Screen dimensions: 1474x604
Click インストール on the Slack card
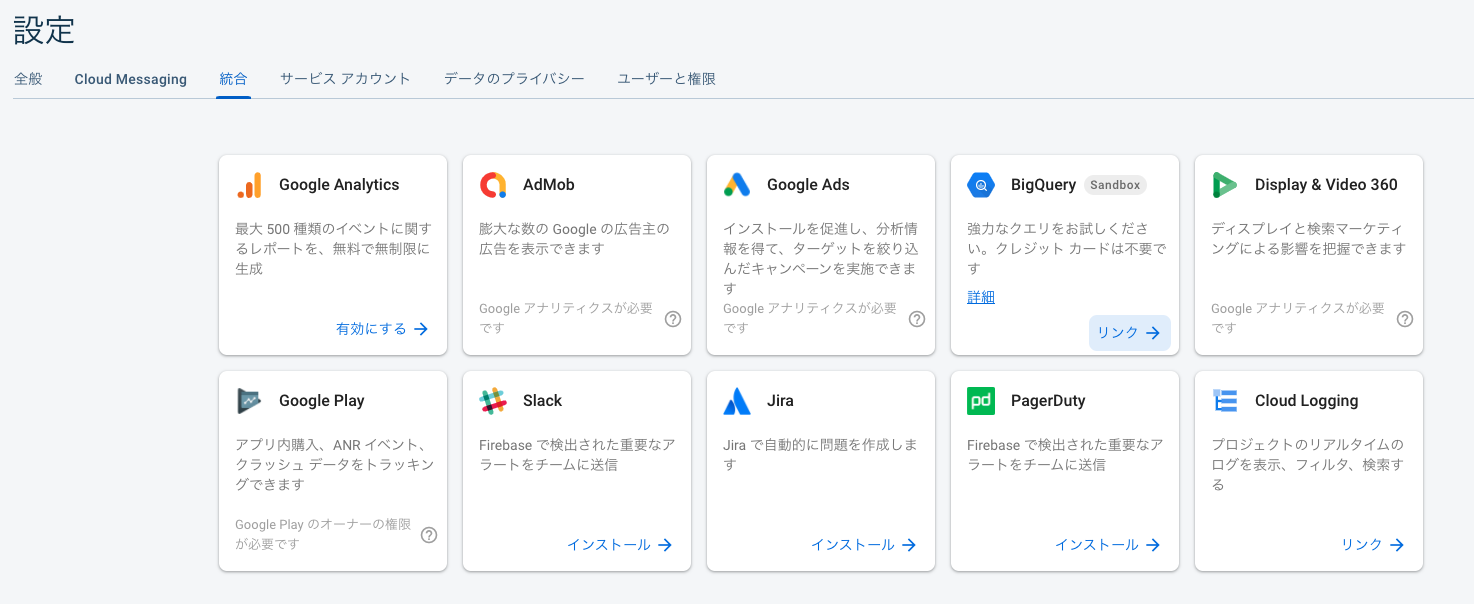pyautogui.click(x=619, y=545)
